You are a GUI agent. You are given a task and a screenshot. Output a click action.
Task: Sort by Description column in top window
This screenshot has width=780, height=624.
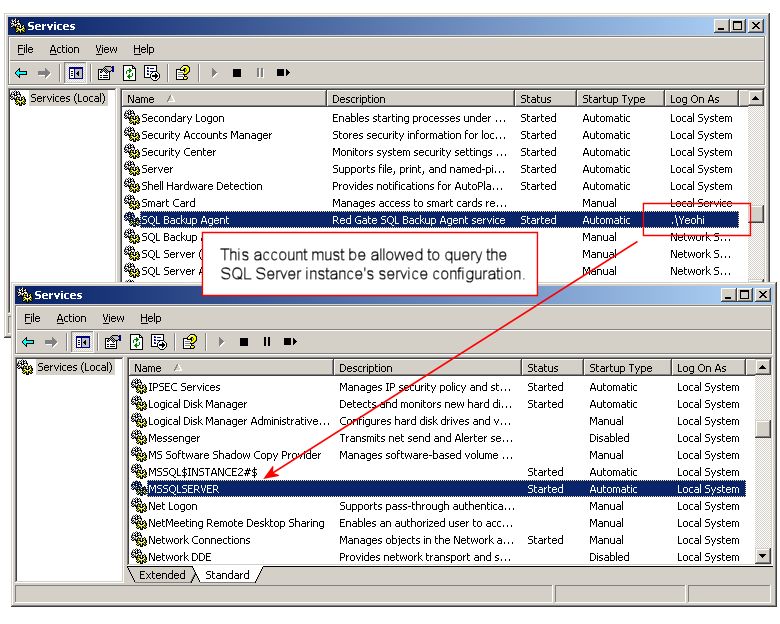(x=420, y=99)
